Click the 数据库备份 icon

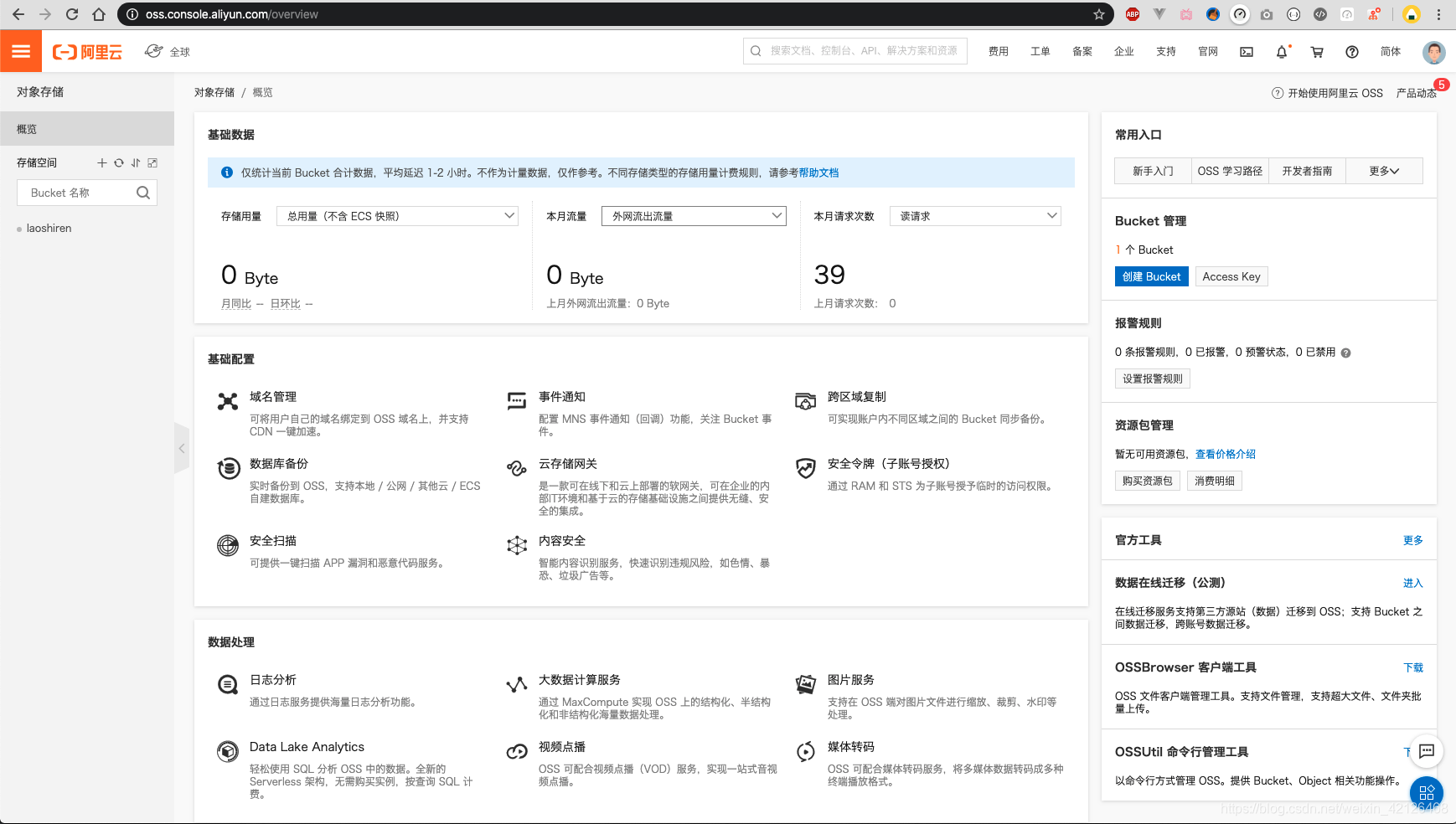[x=229, y=468]
